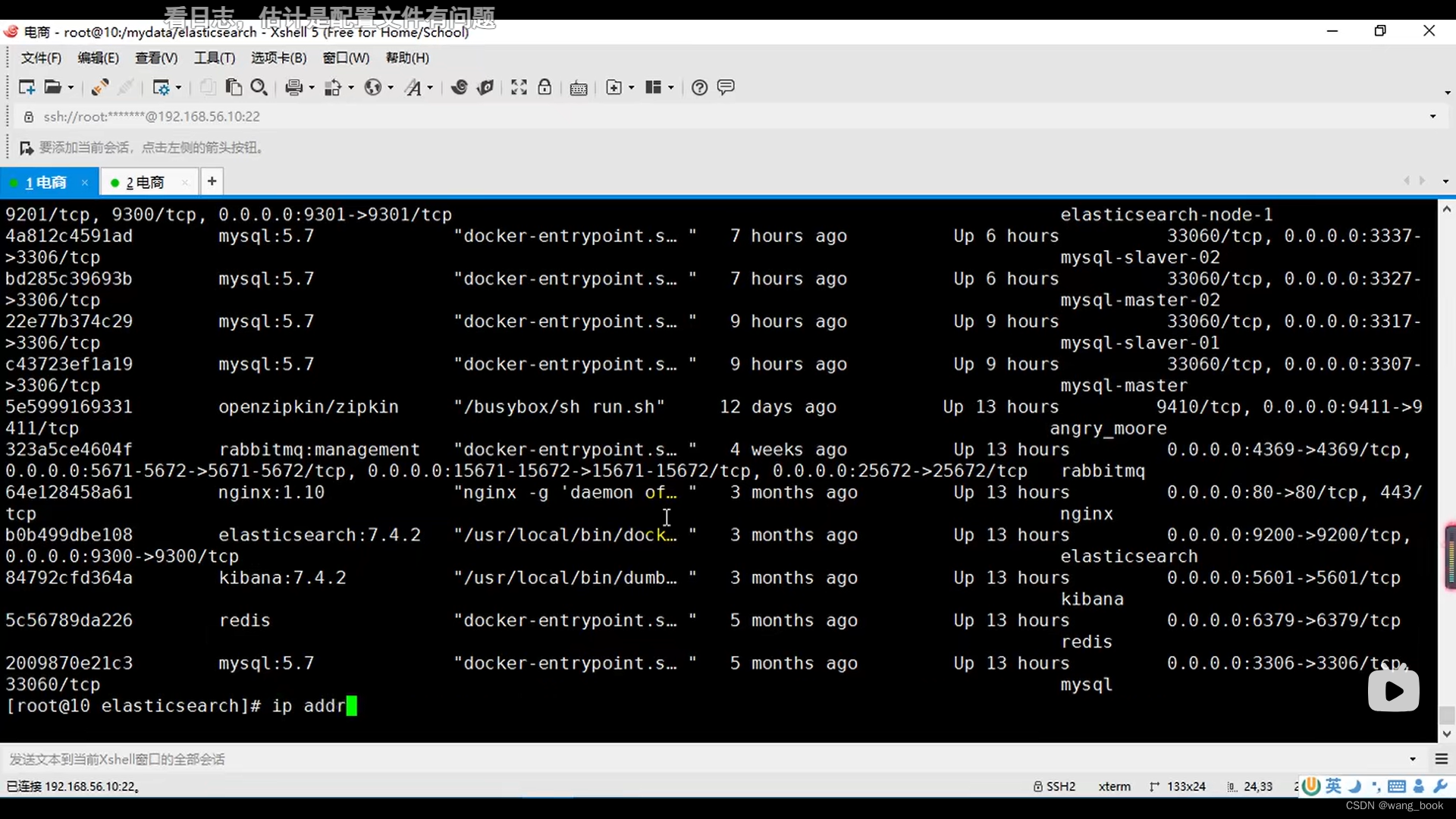Click the Copy toolbar icon
The width and height of the screenshot is (1456, 819).
(x=207, y=87)
